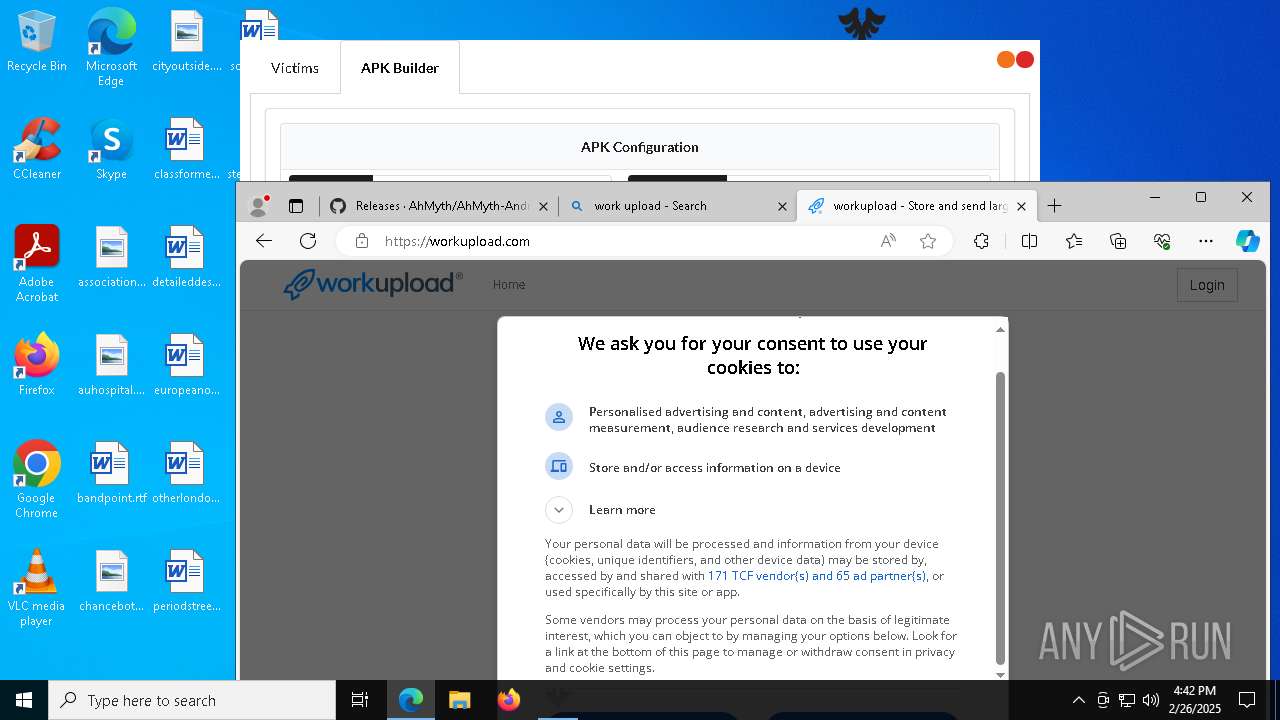Refresh the workupload page
The width and height of the screenshot is (1280, 720).
[x=308, y=241]
